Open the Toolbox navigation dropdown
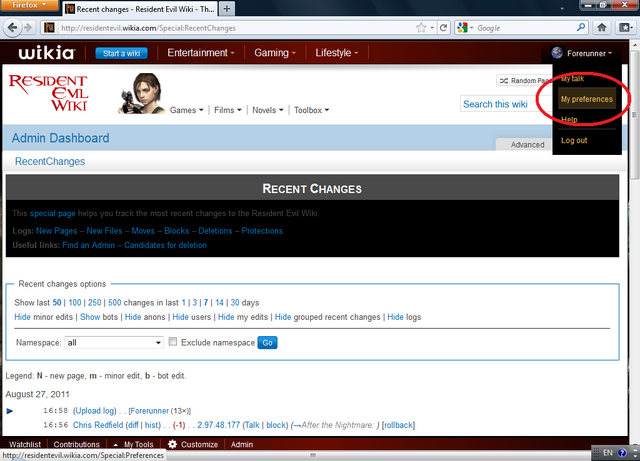640x461 pixels. 311,110
